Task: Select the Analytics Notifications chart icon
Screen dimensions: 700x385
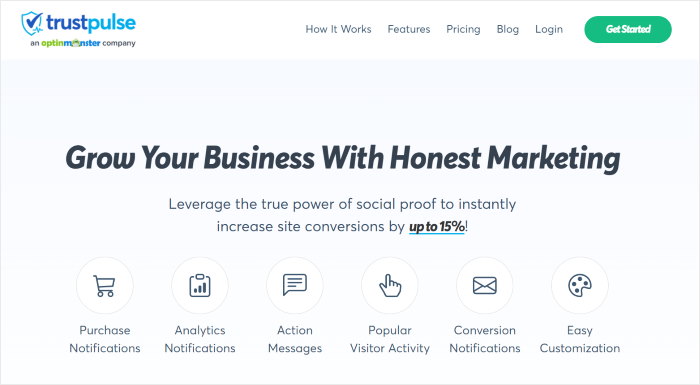Action: click(200, 285)
